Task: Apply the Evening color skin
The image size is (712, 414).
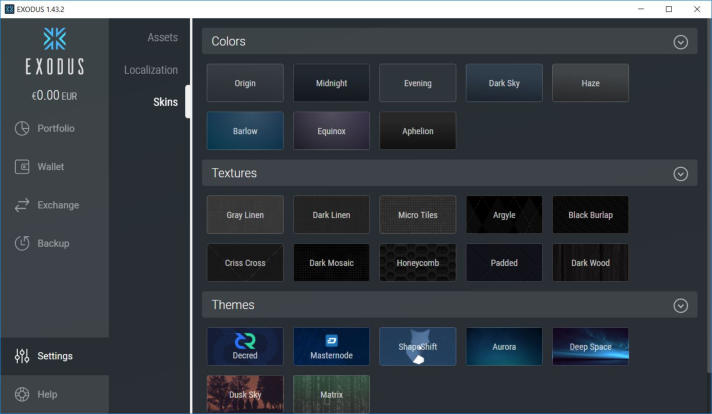Action: tap(418, 83)
